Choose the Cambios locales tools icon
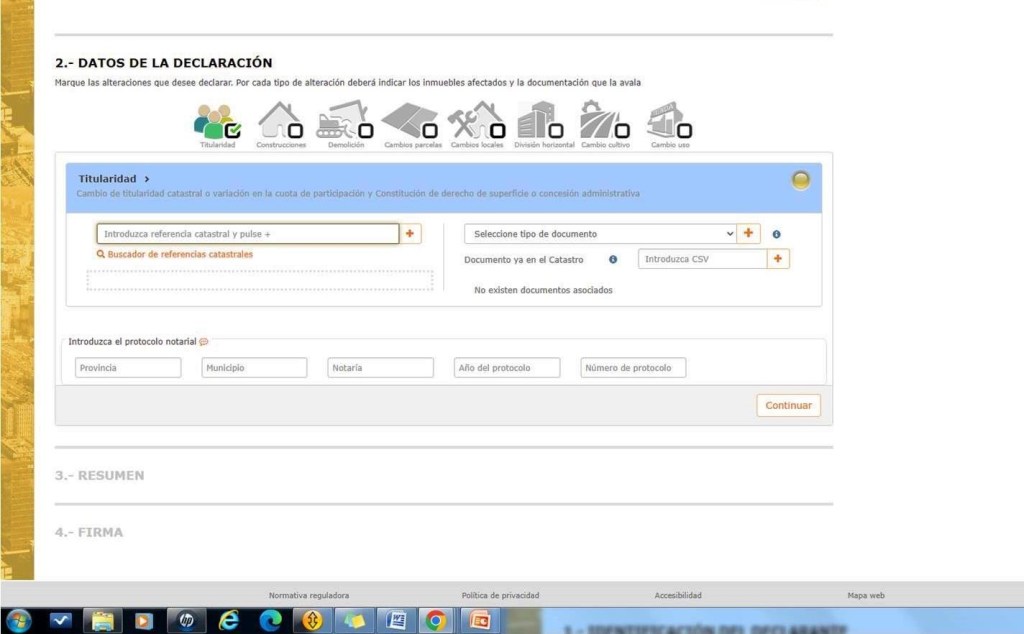Screen dimensions: 1024x634 pyautogui.click(x=476, y=121)
